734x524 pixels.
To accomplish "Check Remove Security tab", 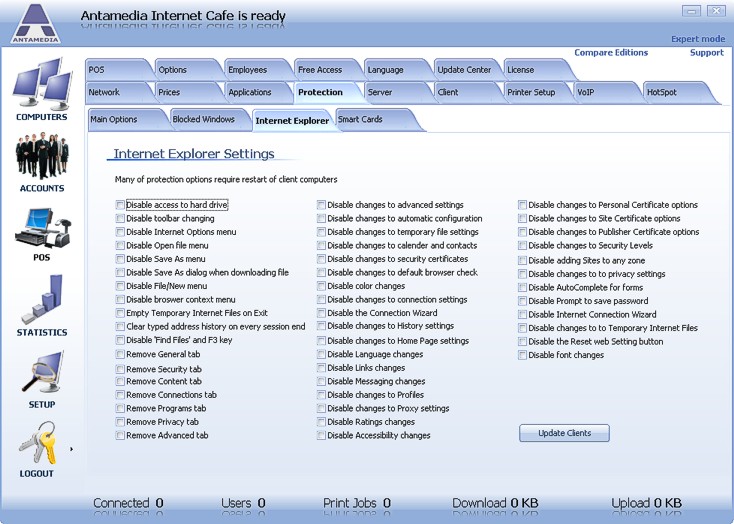I will tap(120, 369).
